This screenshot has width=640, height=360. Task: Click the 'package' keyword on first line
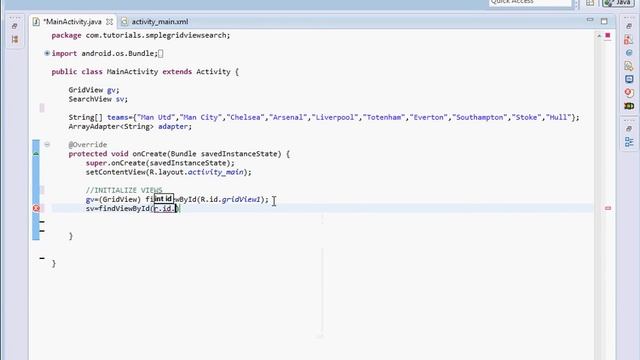(66, 36)
